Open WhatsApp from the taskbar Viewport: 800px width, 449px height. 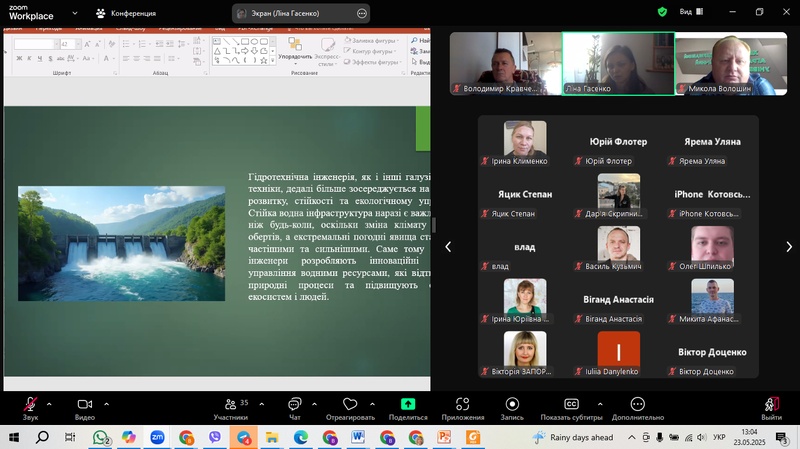pos(101,437)
